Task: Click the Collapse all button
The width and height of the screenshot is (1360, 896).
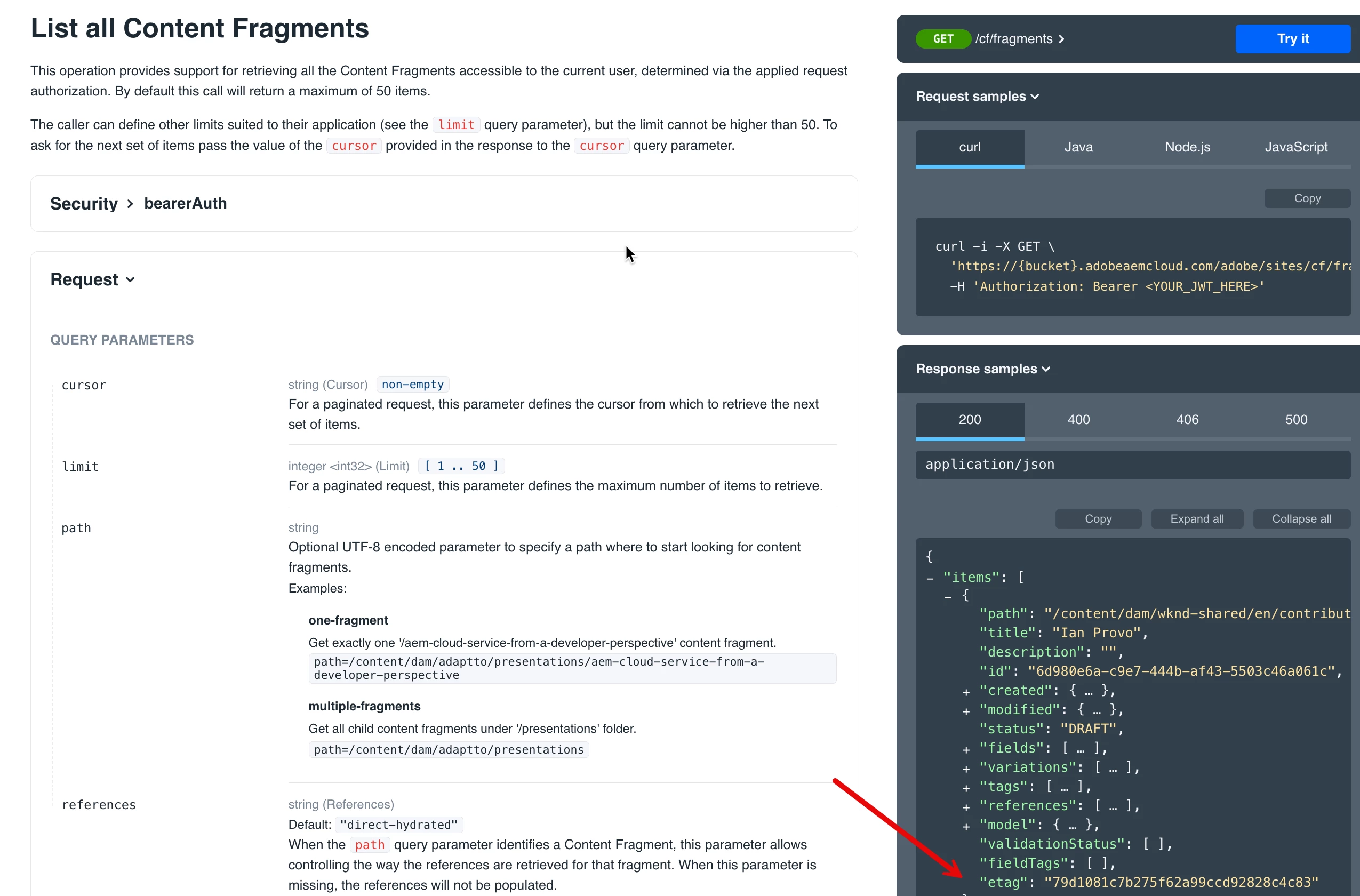Action: pos(1301,519)
